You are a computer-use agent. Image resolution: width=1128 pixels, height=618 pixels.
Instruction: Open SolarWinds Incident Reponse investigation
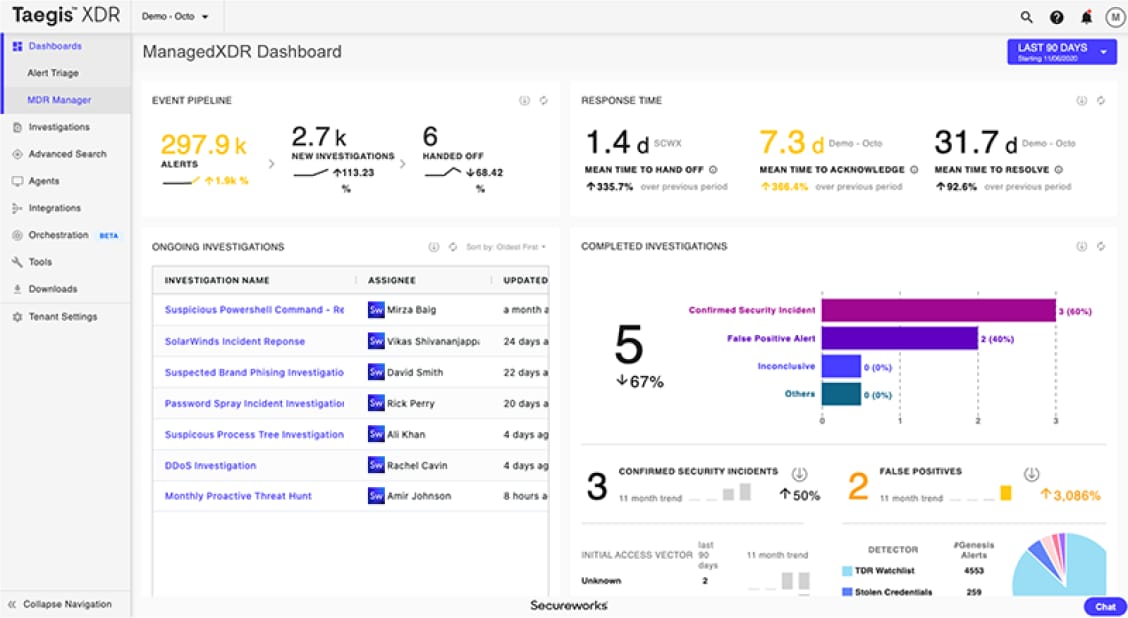235,342
